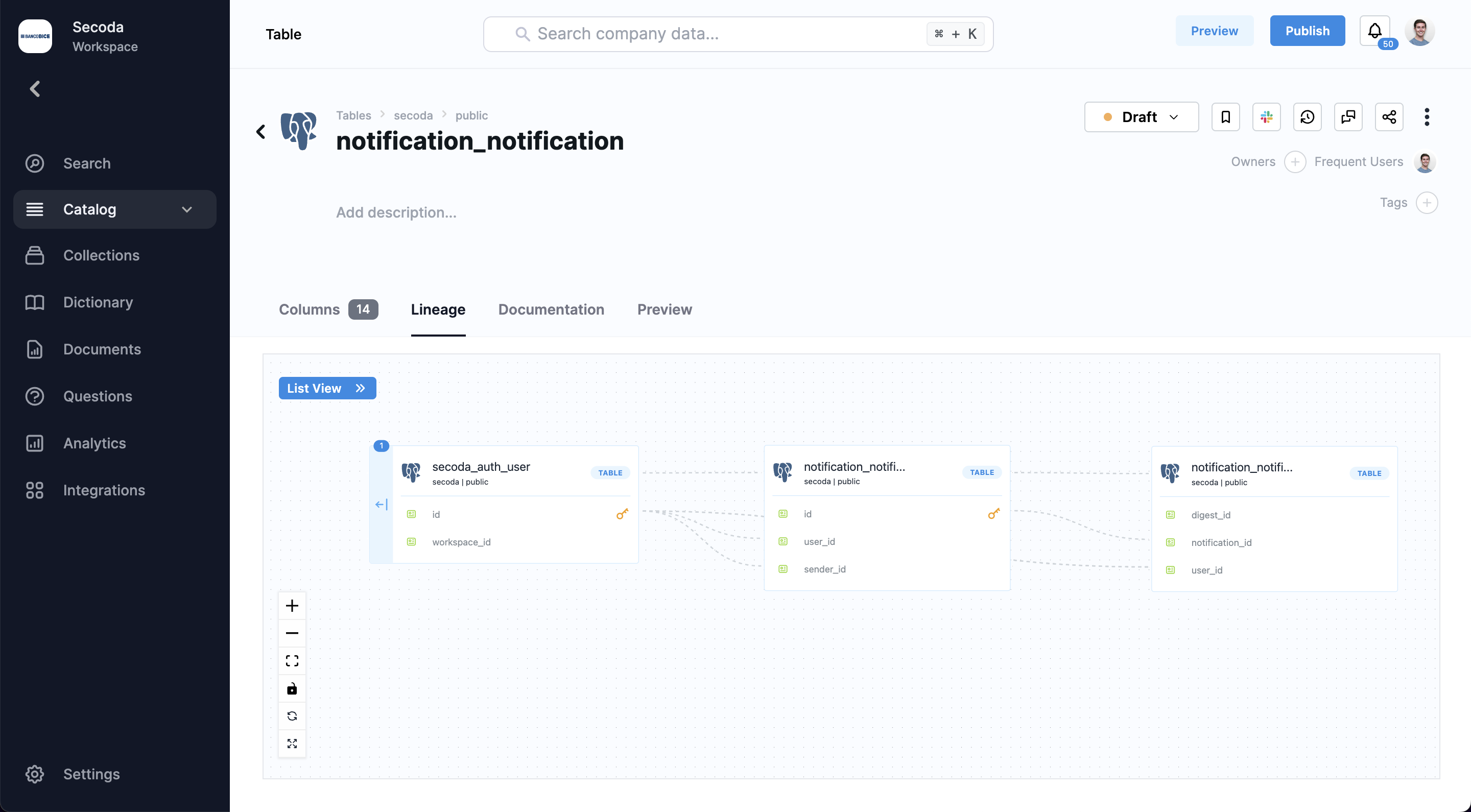The height and width of the screenshot is (812, 1471).
Task: Expand the Catalog menu chevron
Action: pyautogui.click(x=187, y=209)
